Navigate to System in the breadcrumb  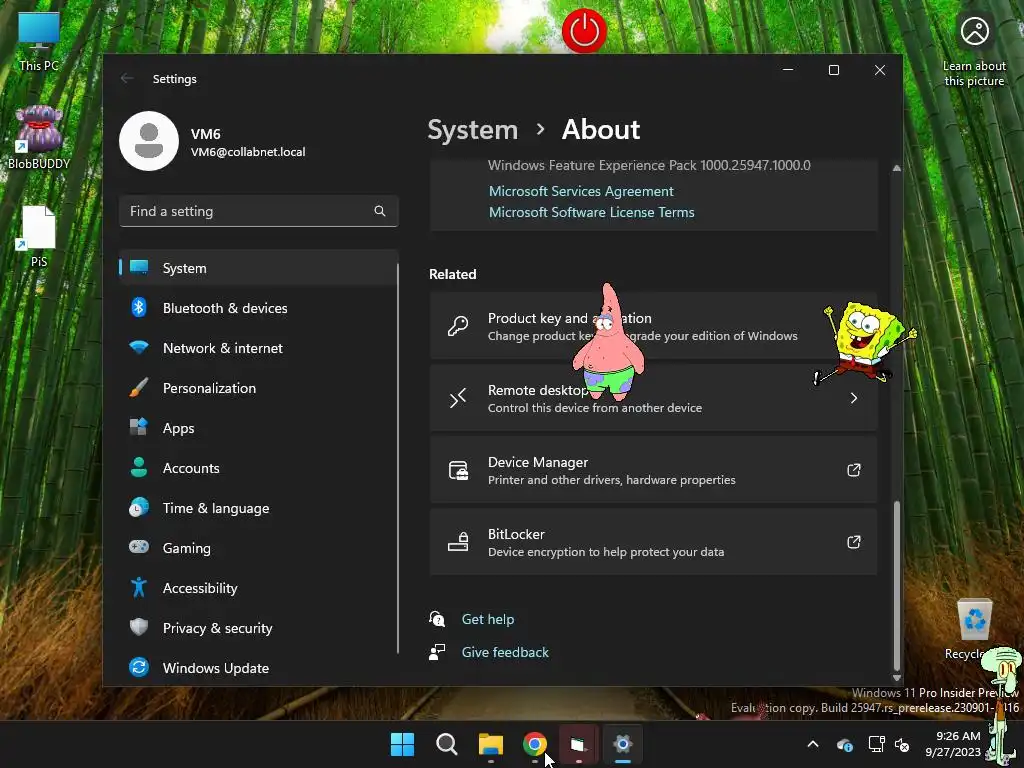pos(472,129)
